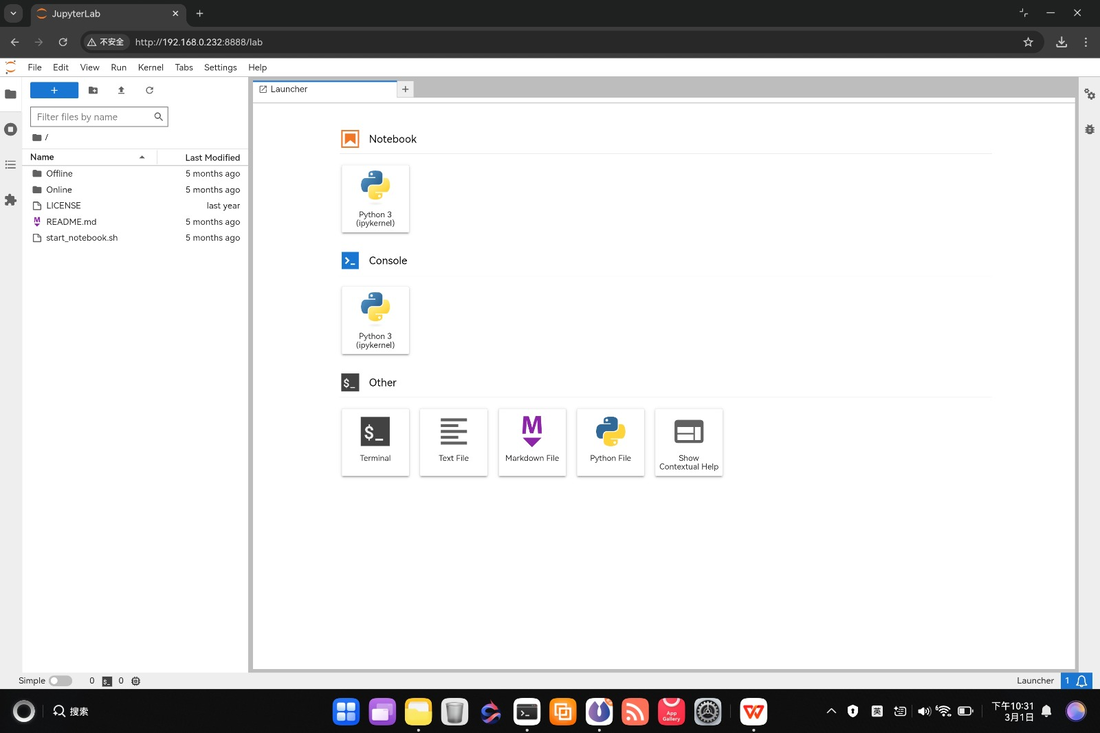This screenshot has width=1100, height=733.
Task: Open the browser more-options menu
Action: [1086, 42]
